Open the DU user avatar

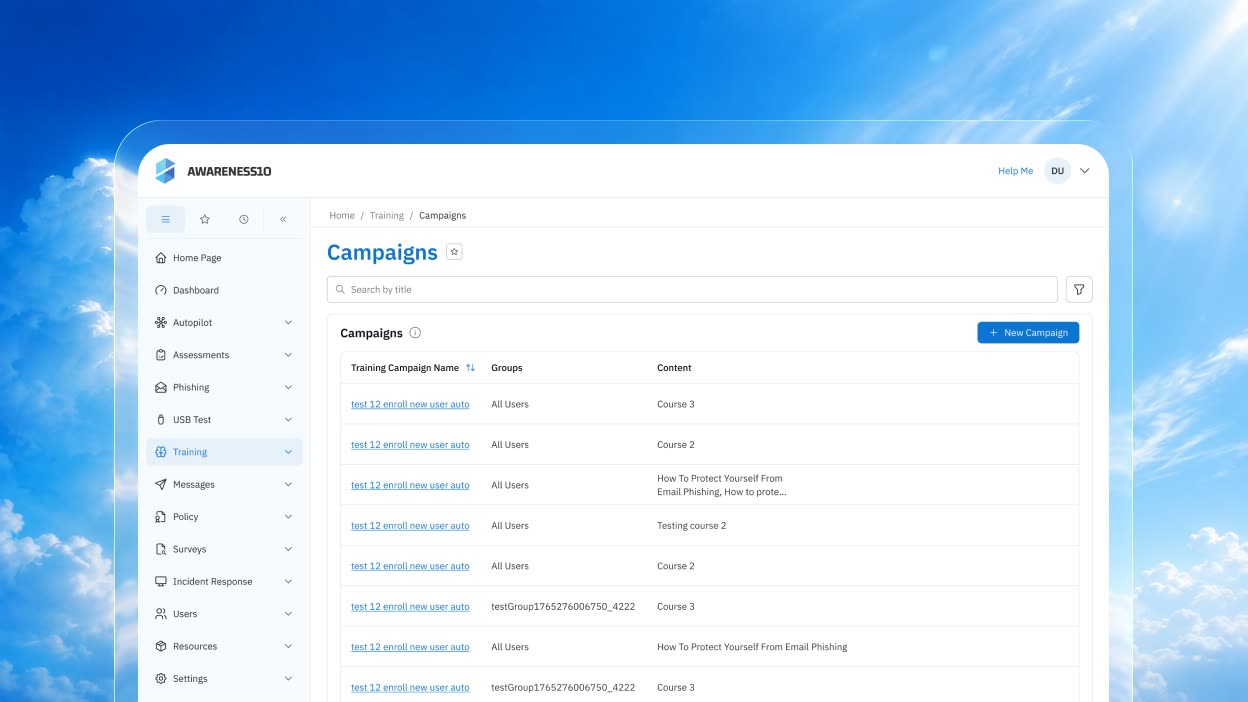(1057, 171)
